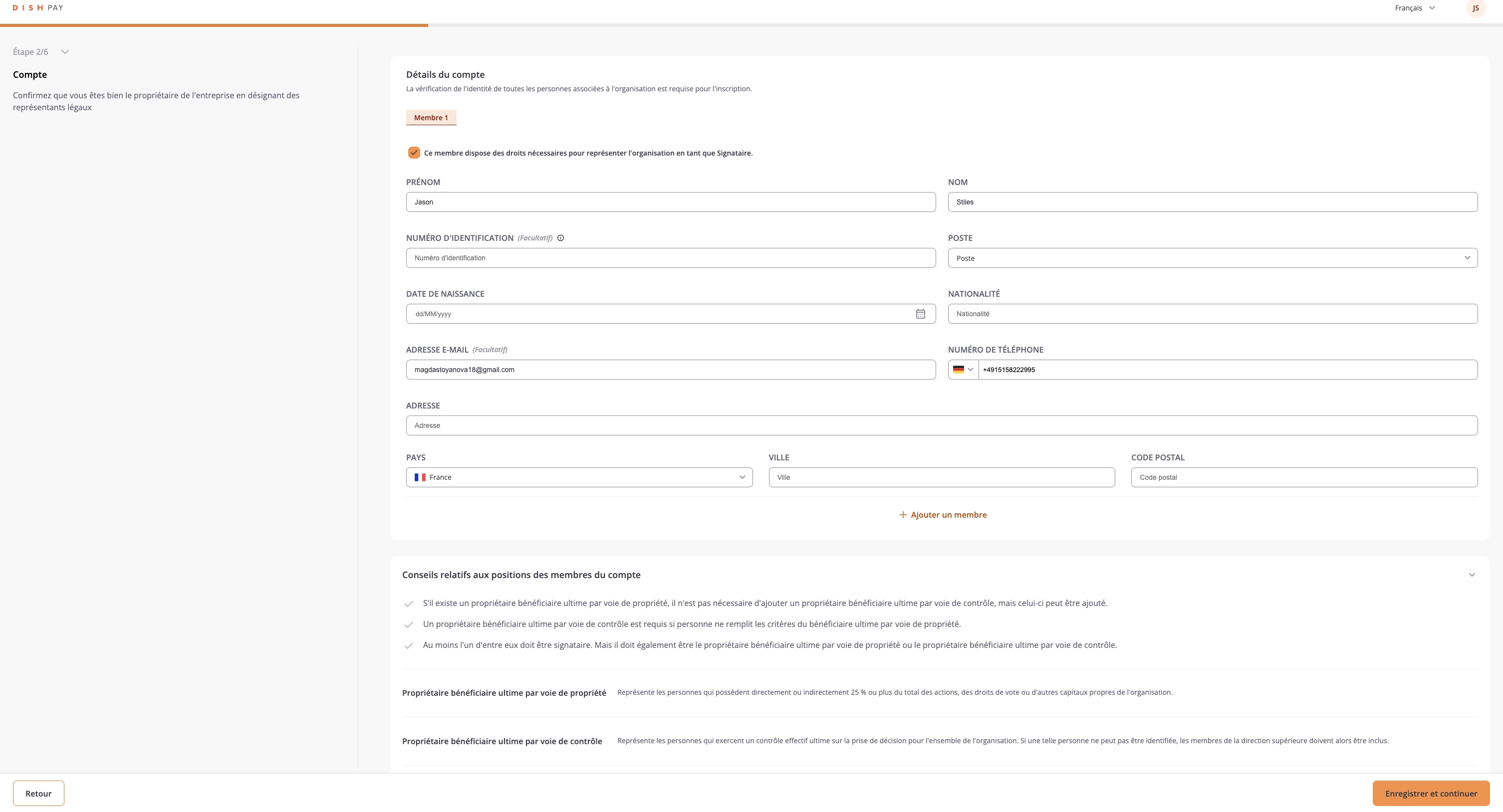Click the Détails du compte heading

445,75
